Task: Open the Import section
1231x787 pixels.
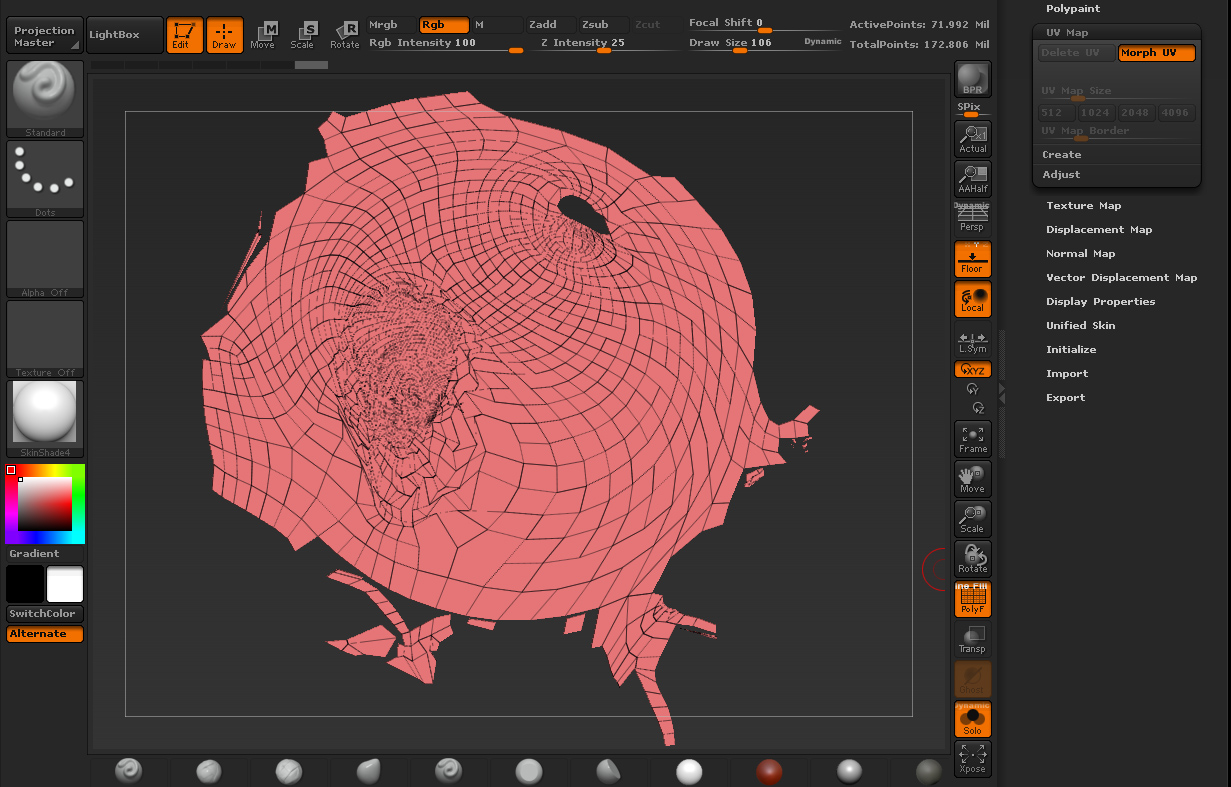Action: (x=1067, y=374)
